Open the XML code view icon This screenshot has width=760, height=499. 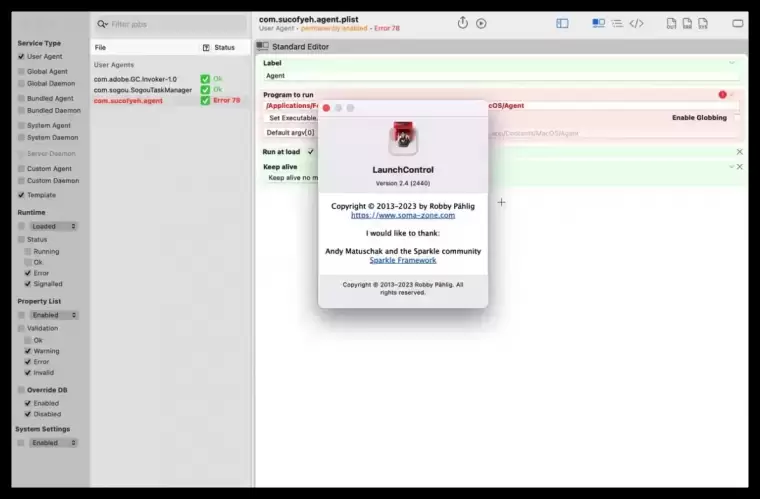(x=636, y=23)
